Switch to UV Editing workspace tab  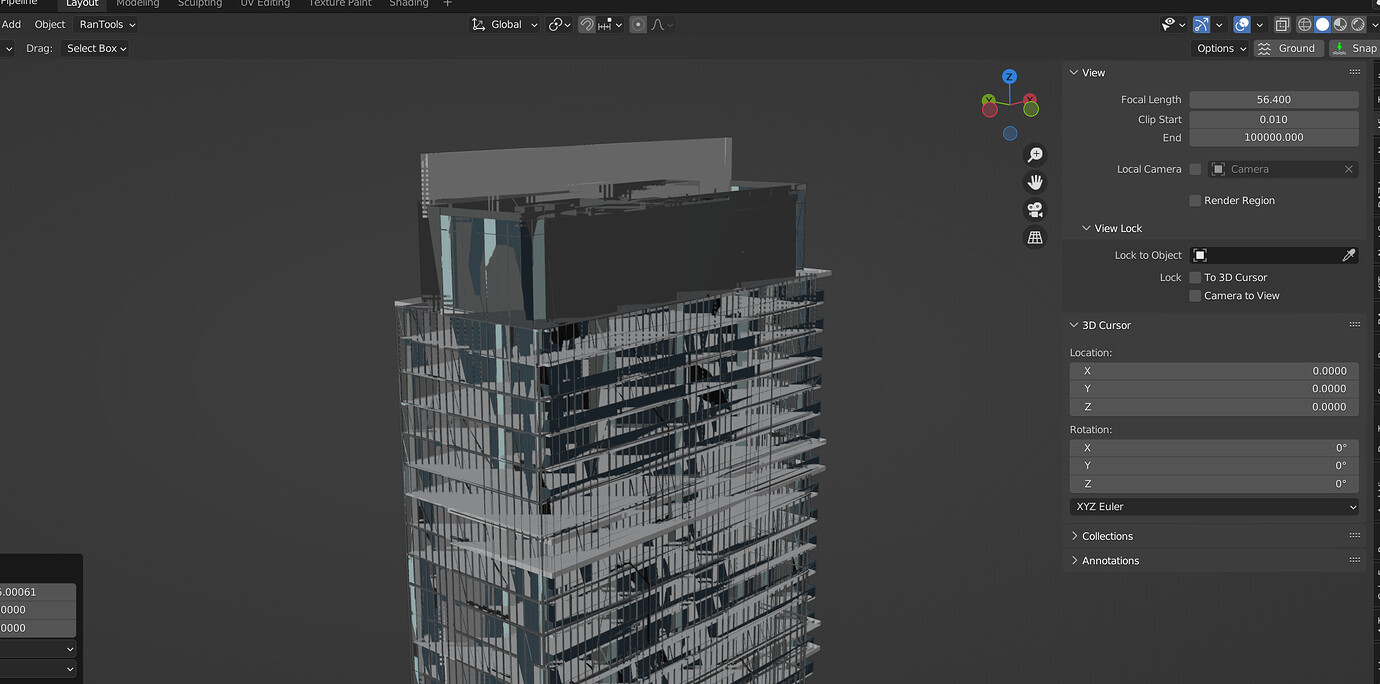[x=265, y=4]
